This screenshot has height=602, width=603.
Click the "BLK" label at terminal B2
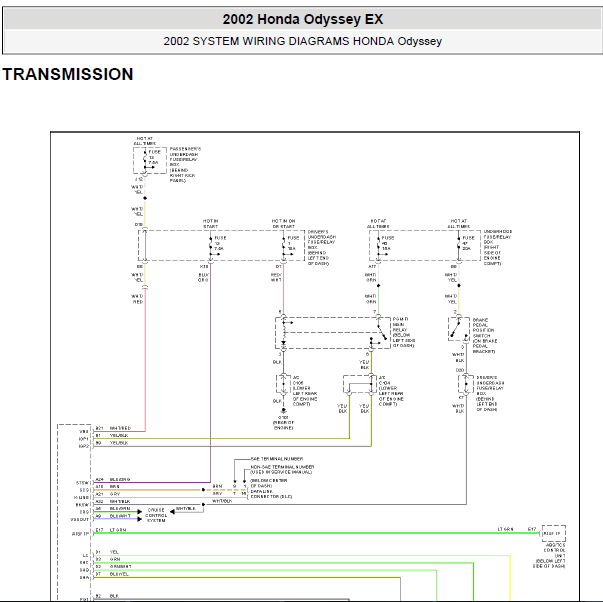point(114,596)
